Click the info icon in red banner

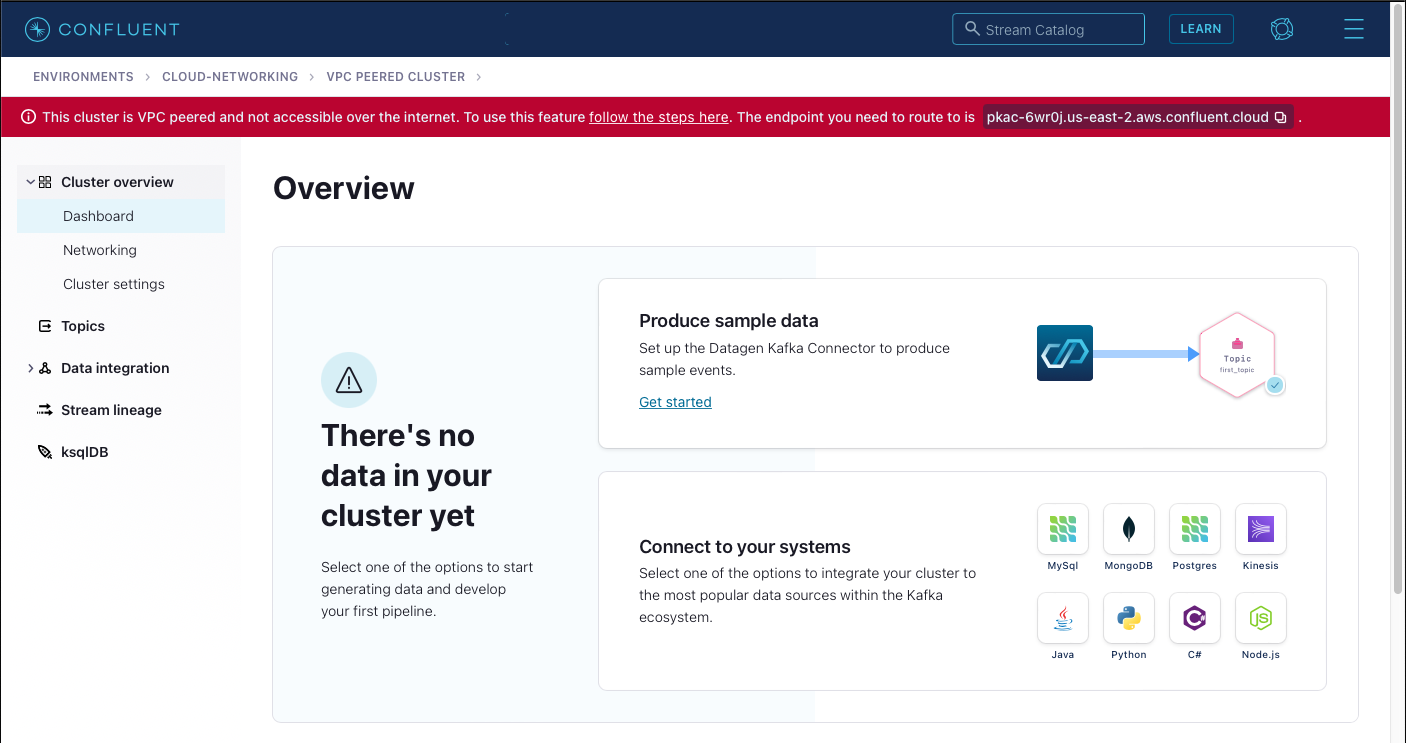28,117
